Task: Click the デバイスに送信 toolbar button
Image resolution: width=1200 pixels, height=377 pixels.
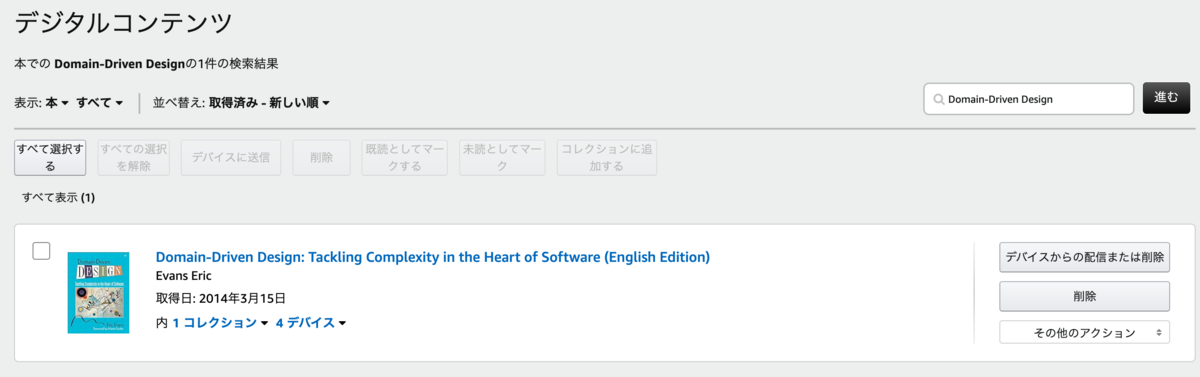Action: [231, 157]
